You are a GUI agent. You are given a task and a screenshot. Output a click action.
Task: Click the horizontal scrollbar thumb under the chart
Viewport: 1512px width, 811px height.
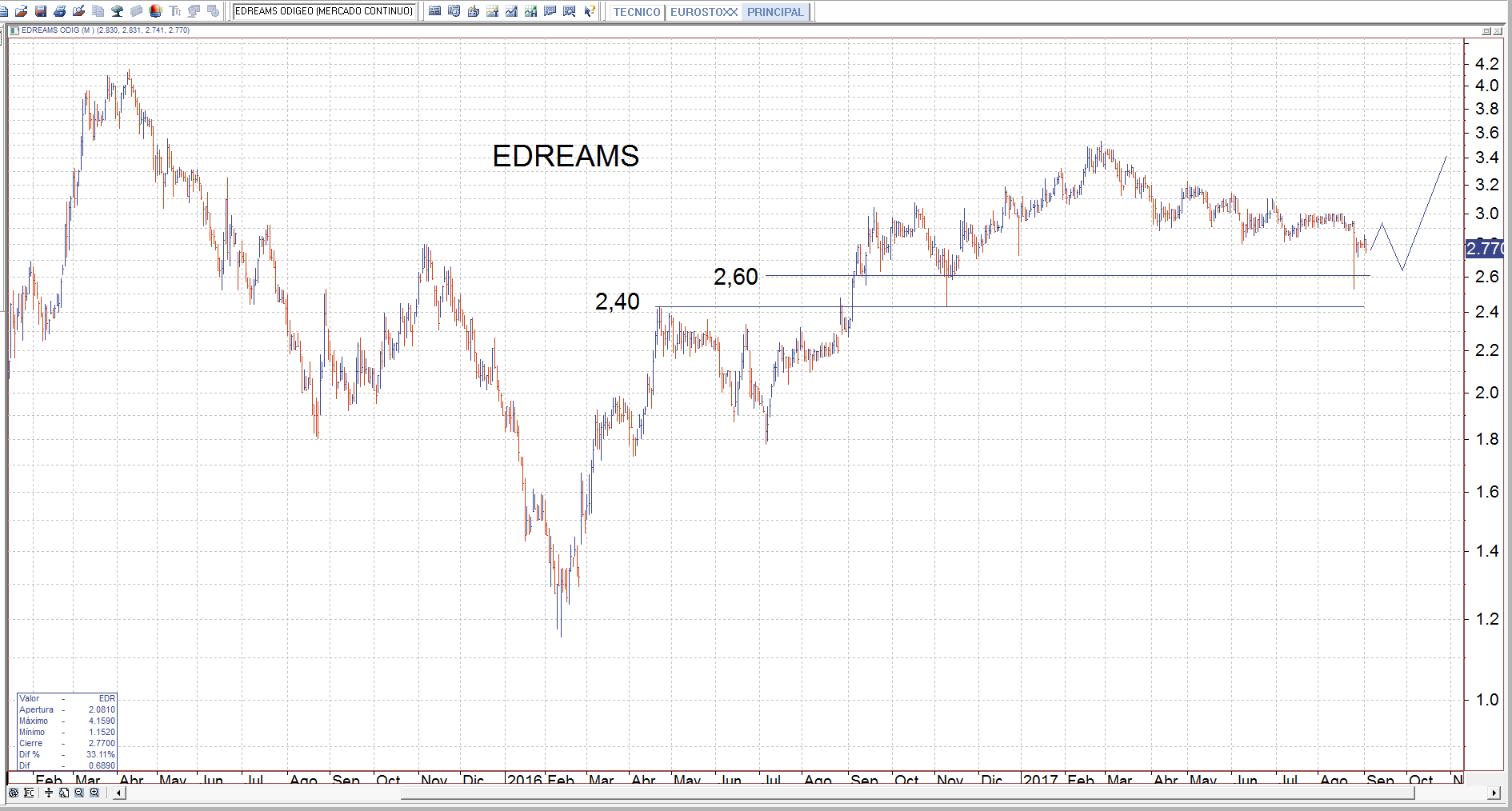coord(907,793)
